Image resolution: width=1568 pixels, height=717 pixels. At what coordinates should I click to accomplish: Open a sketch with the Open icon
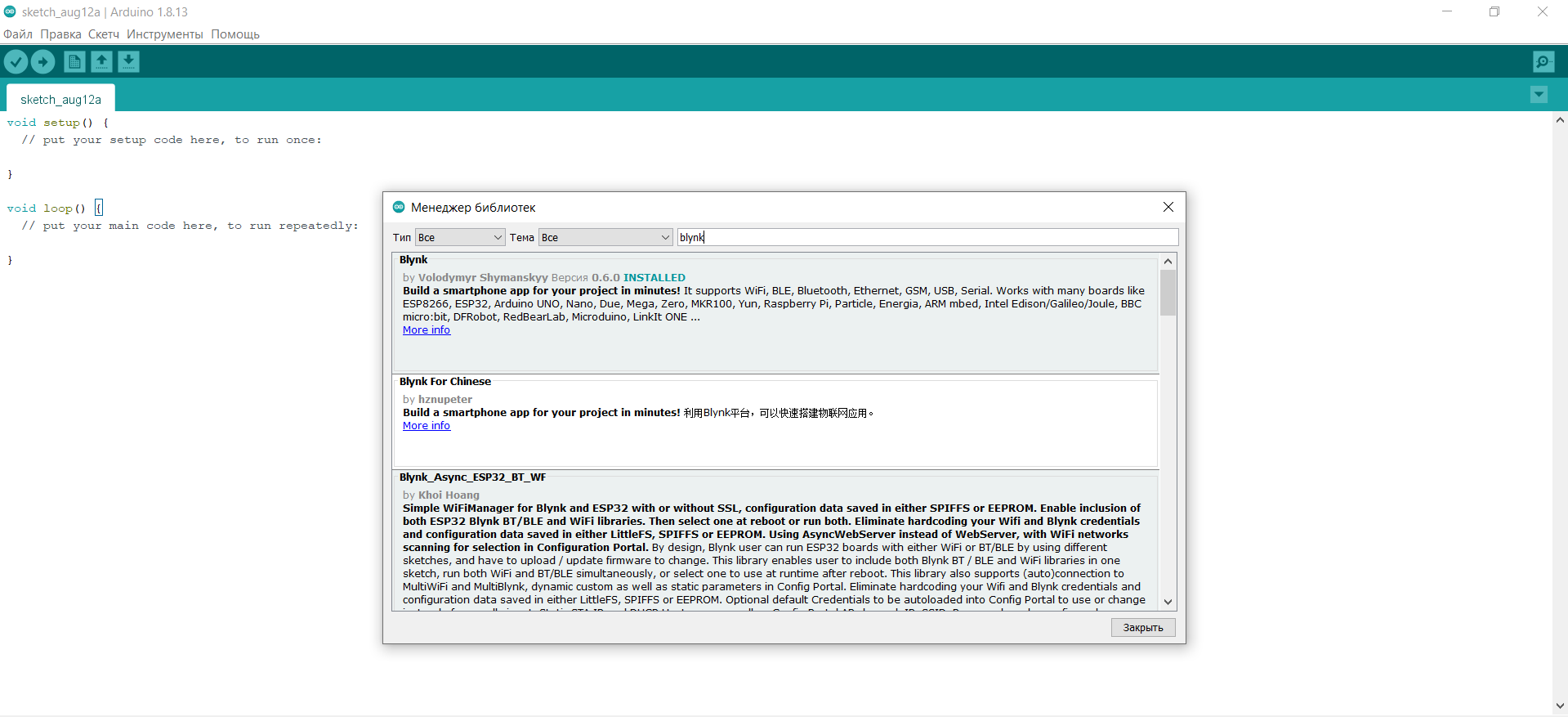(x=101, y=61)
